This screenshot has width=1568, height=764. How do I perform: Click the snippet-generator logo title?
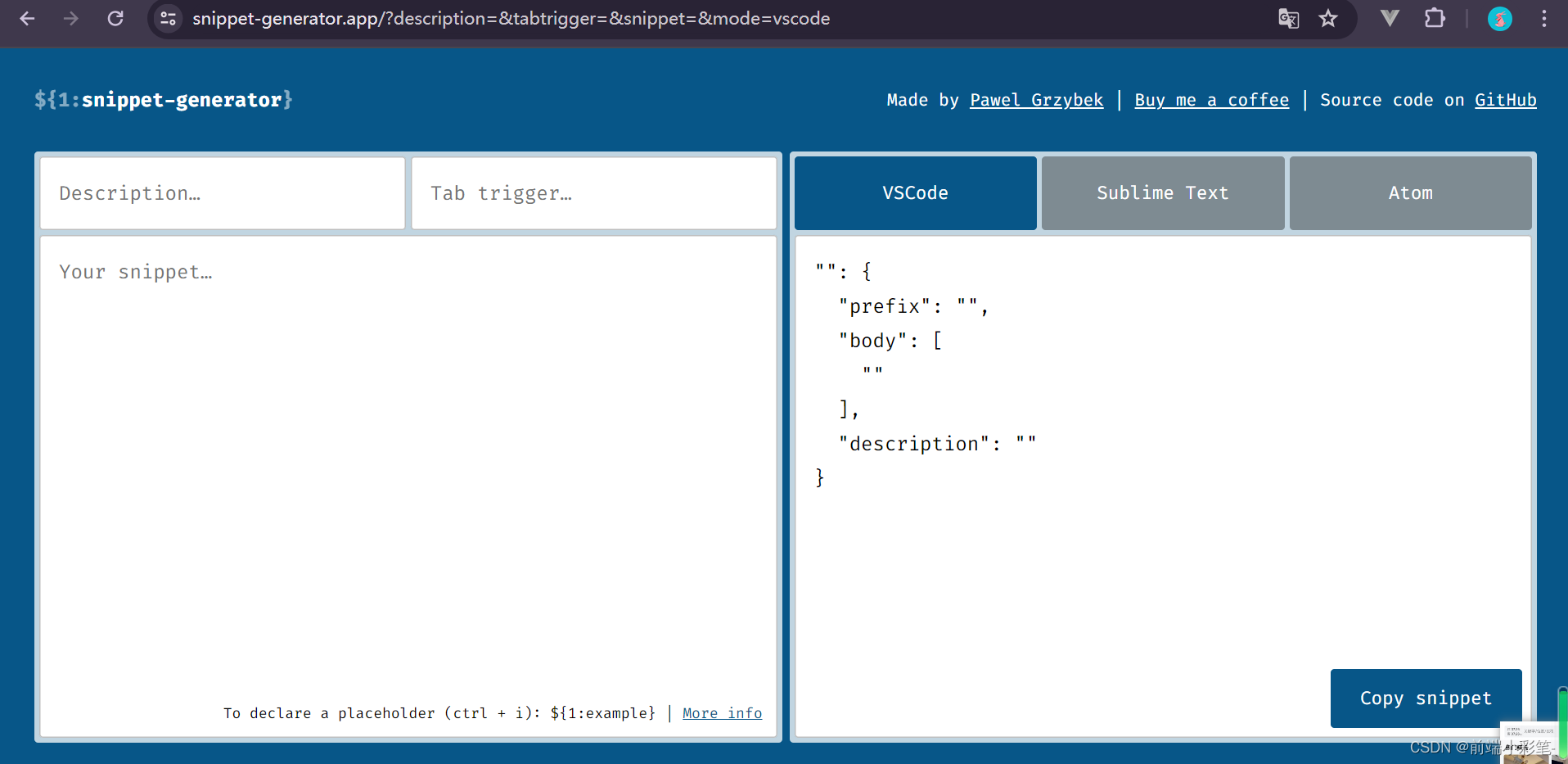(164, 100)
